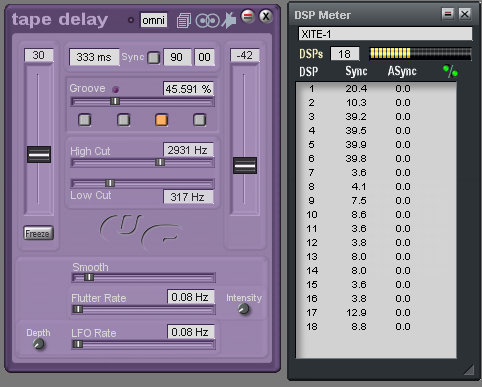482x387 pixels.
Task: Click the plug connector icon in tape delay
Action: 229,20
